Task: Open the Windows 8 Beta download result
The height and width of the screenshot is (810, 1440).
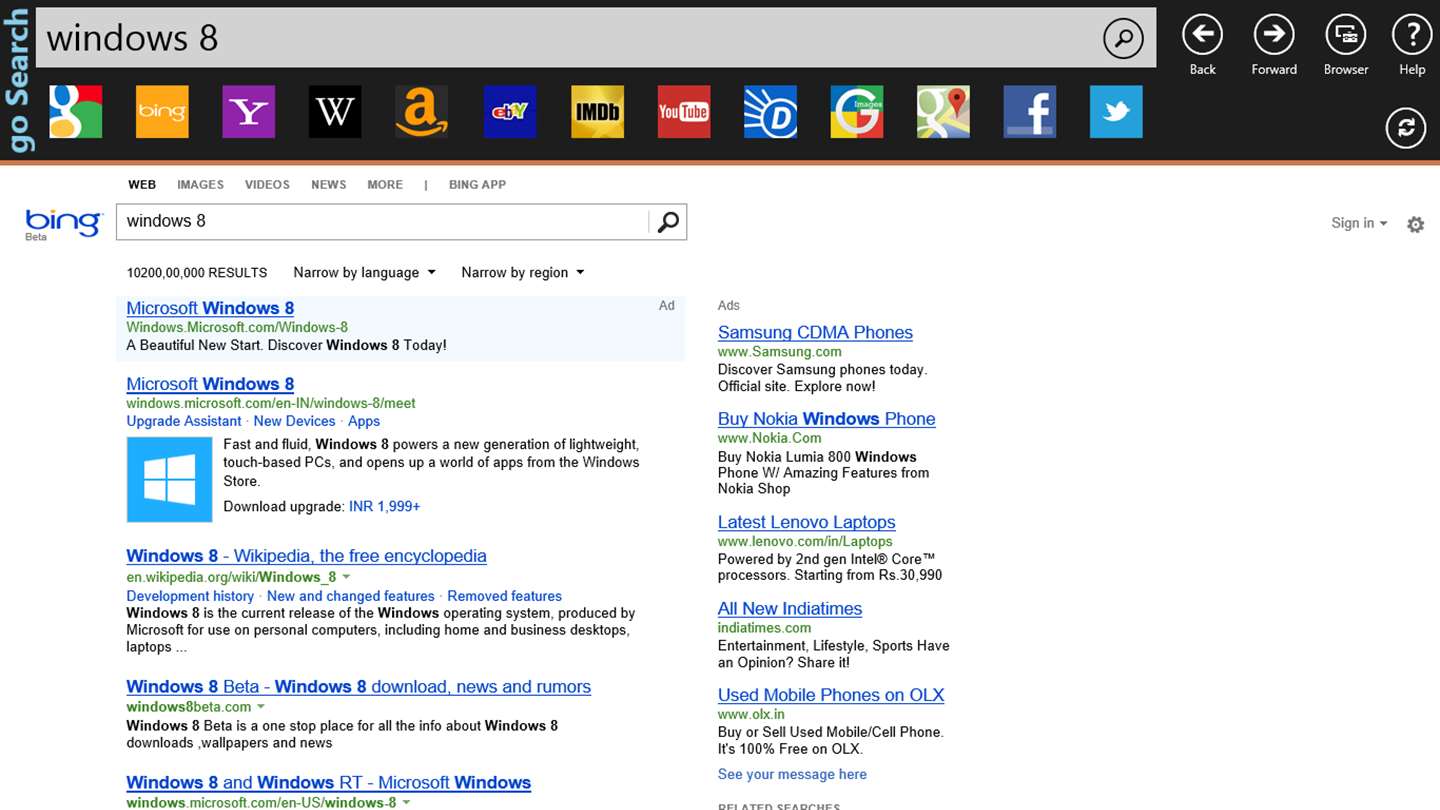Action: click(x=358, y=687)
